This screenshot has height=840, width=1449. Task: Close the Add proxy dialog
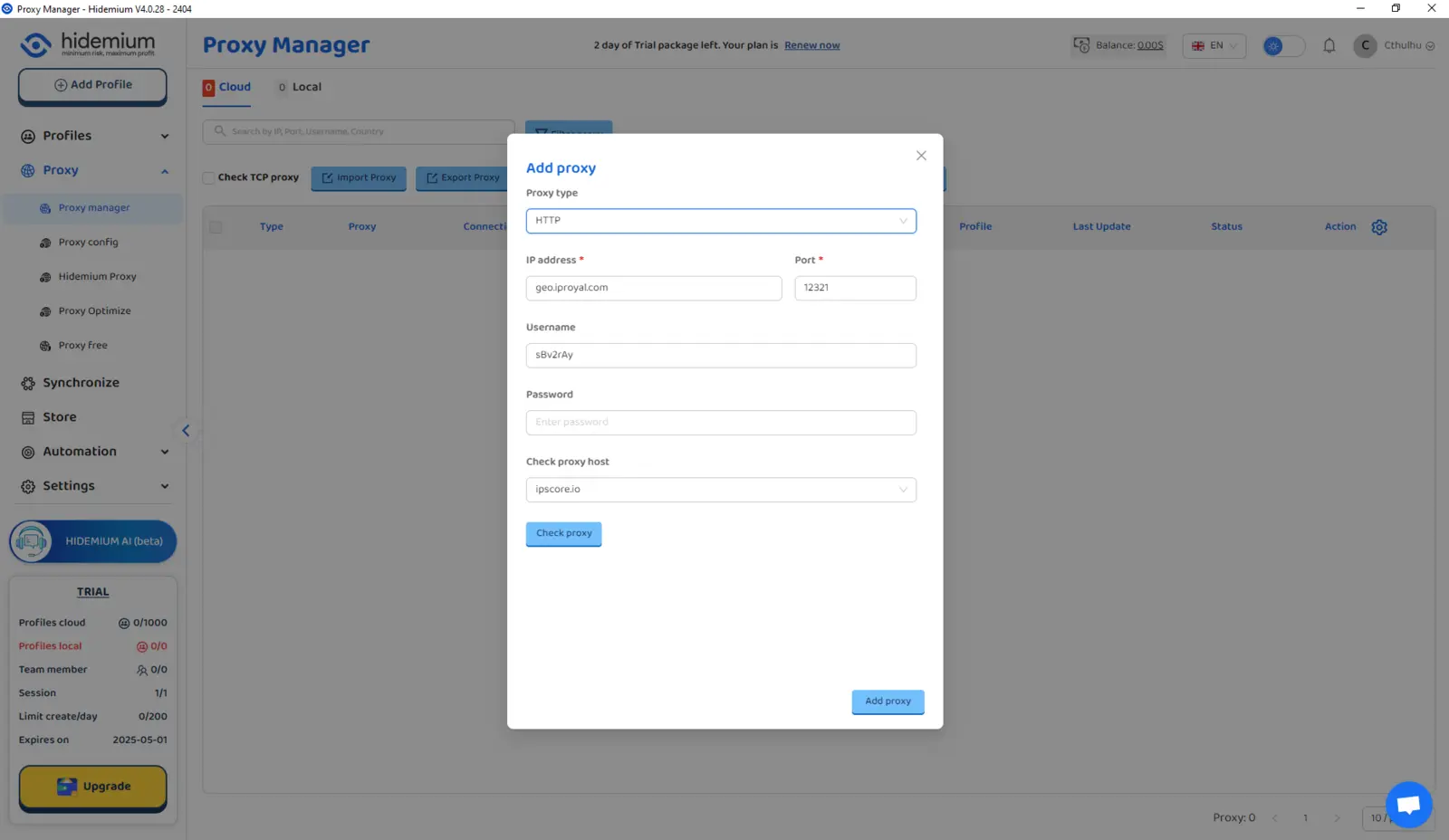point(921,156)
